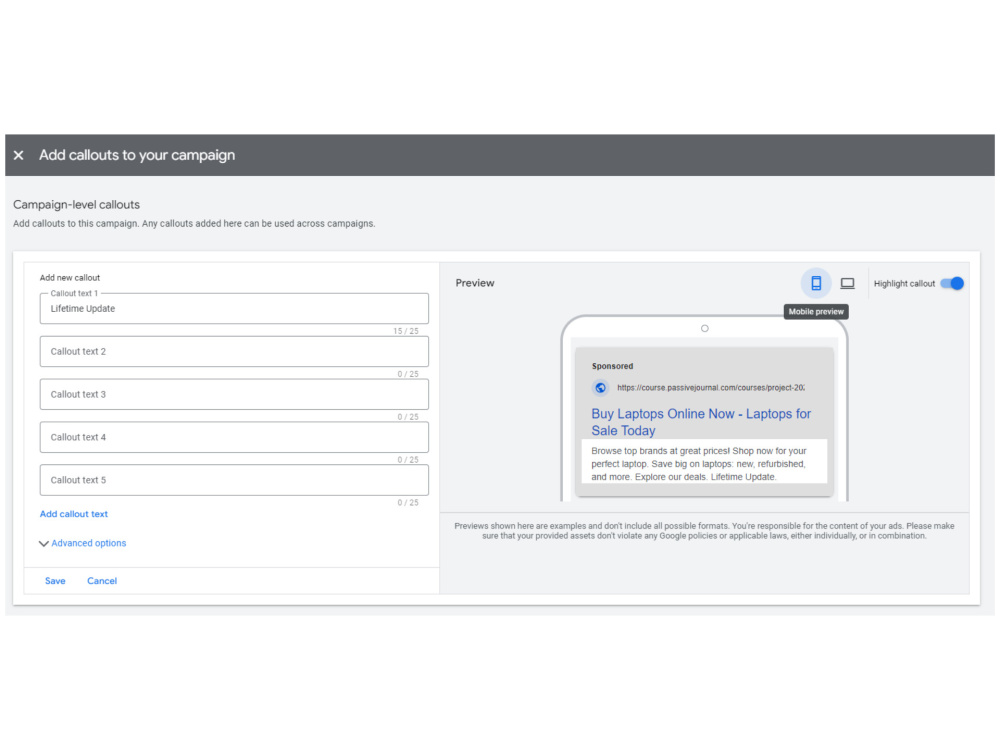Click the globe icon in ad preview
The width and height of the screenshot is (1000, 750).
(600, 388)
